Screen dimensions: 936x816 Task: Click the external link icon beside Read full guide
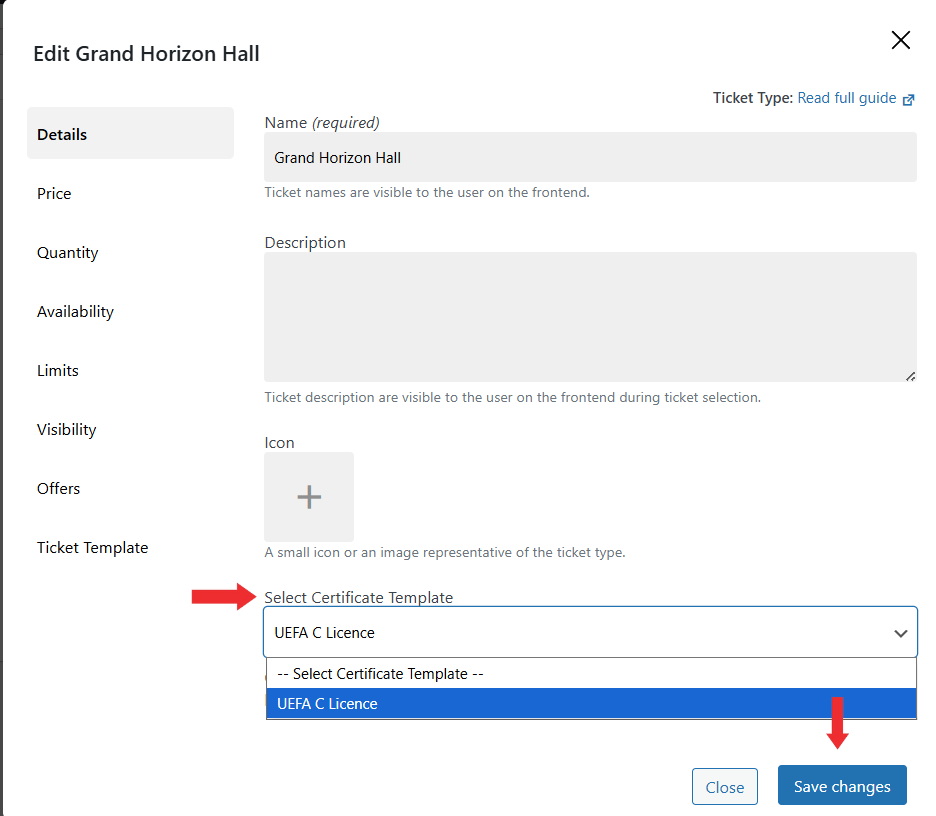tap(909, 99)
